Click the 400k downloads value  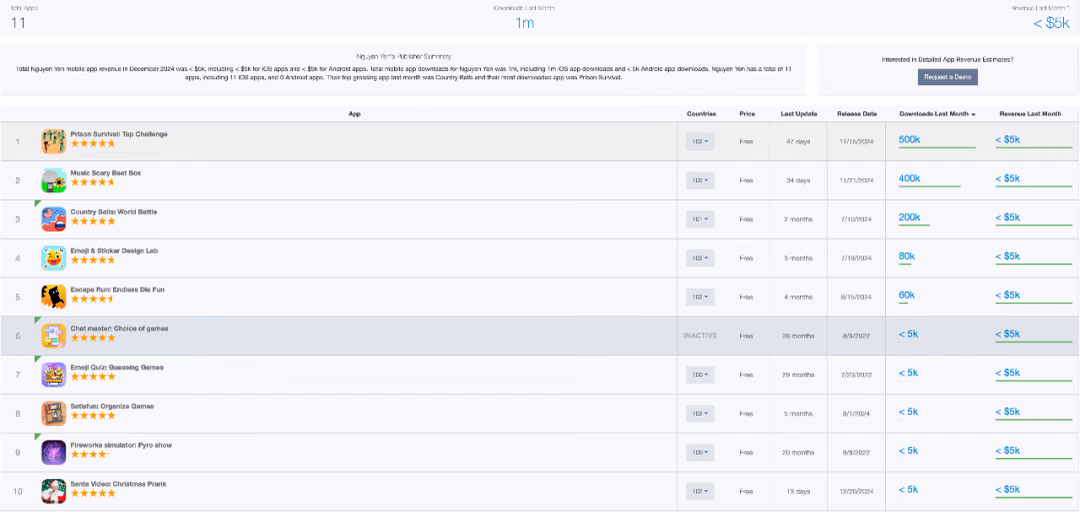click(909, 178)
